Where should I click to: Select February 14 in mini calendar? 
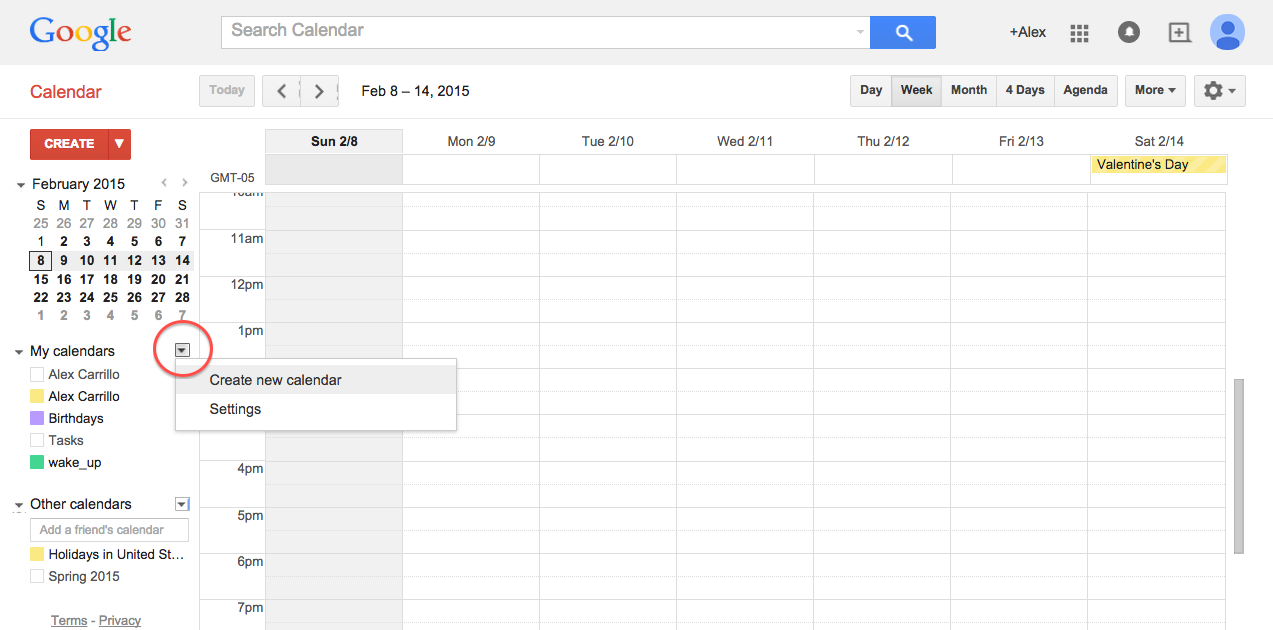point(182,260)
